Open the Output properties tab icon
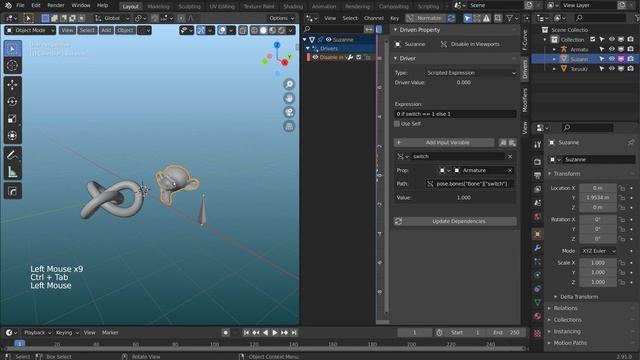The width and height of the screenshot is (640, 360). point(538,176)
